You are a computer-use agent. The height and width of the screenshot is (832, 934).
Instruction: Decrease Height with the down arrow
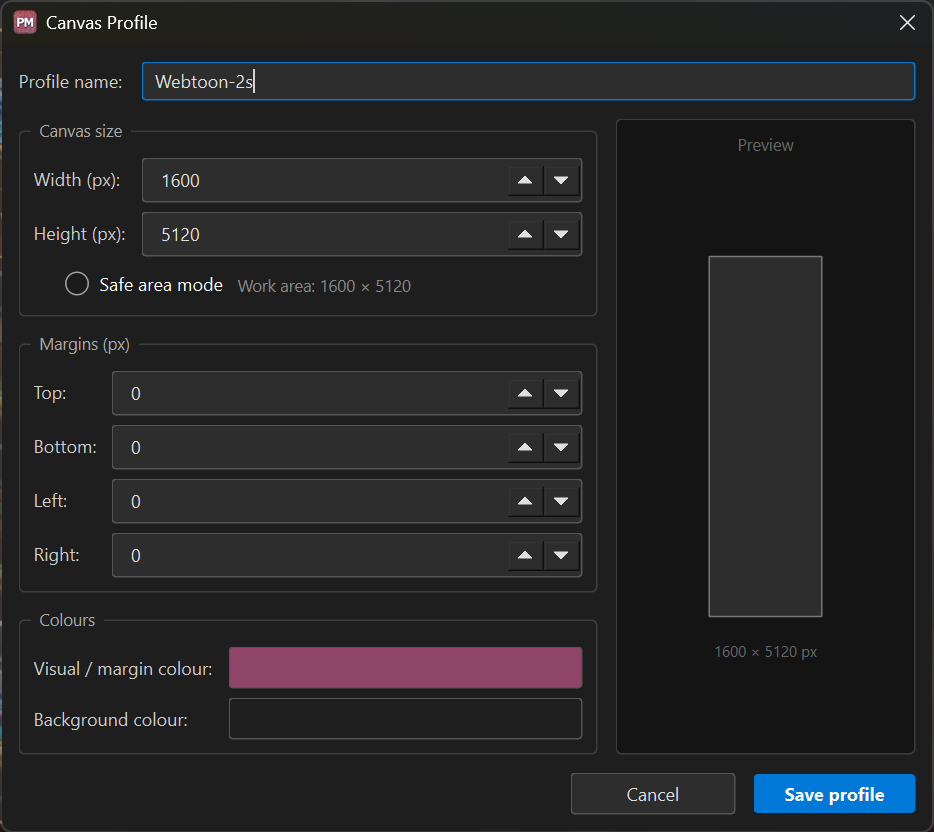[x=561, y=235]
